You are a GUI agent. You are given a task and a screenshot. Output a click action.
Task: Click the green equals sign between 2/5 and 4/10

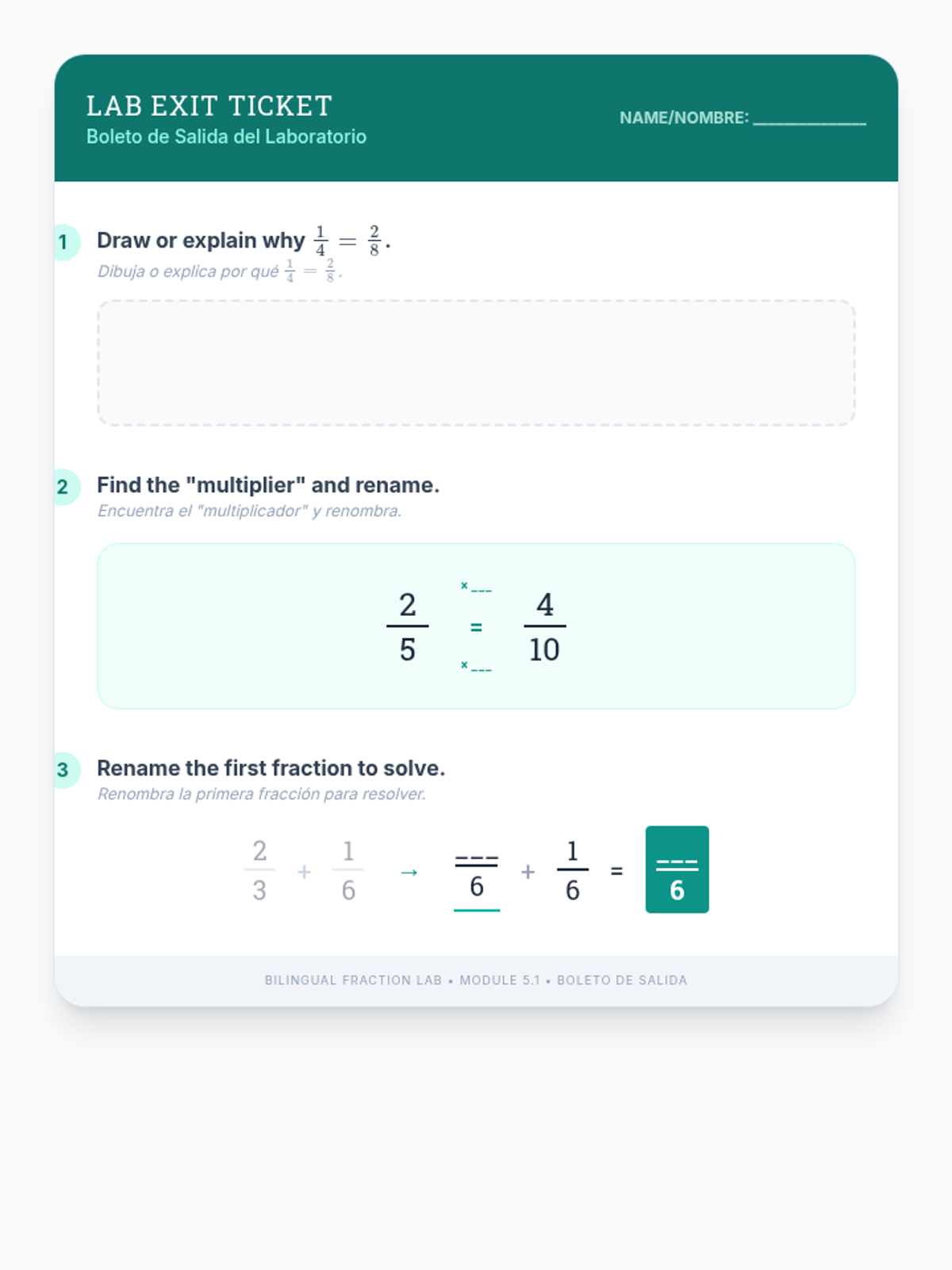coord(476,627)
